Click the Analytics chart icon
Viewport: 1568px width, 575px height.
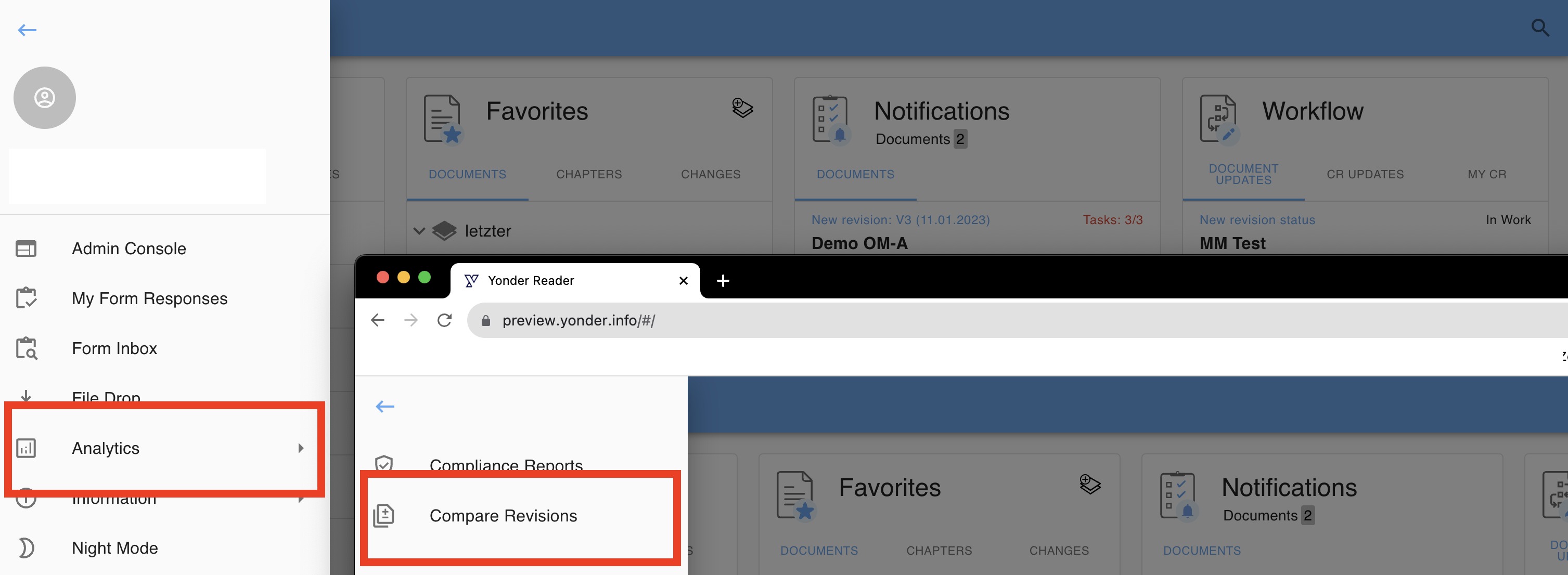pos(26,448)
